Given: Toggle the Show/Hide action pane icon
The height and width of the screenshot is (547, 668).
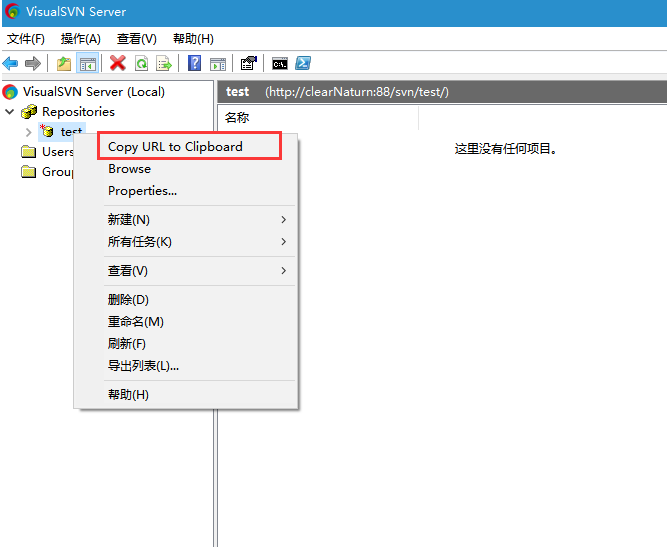Looking at the screenshot, I should (x=218, y=64).
